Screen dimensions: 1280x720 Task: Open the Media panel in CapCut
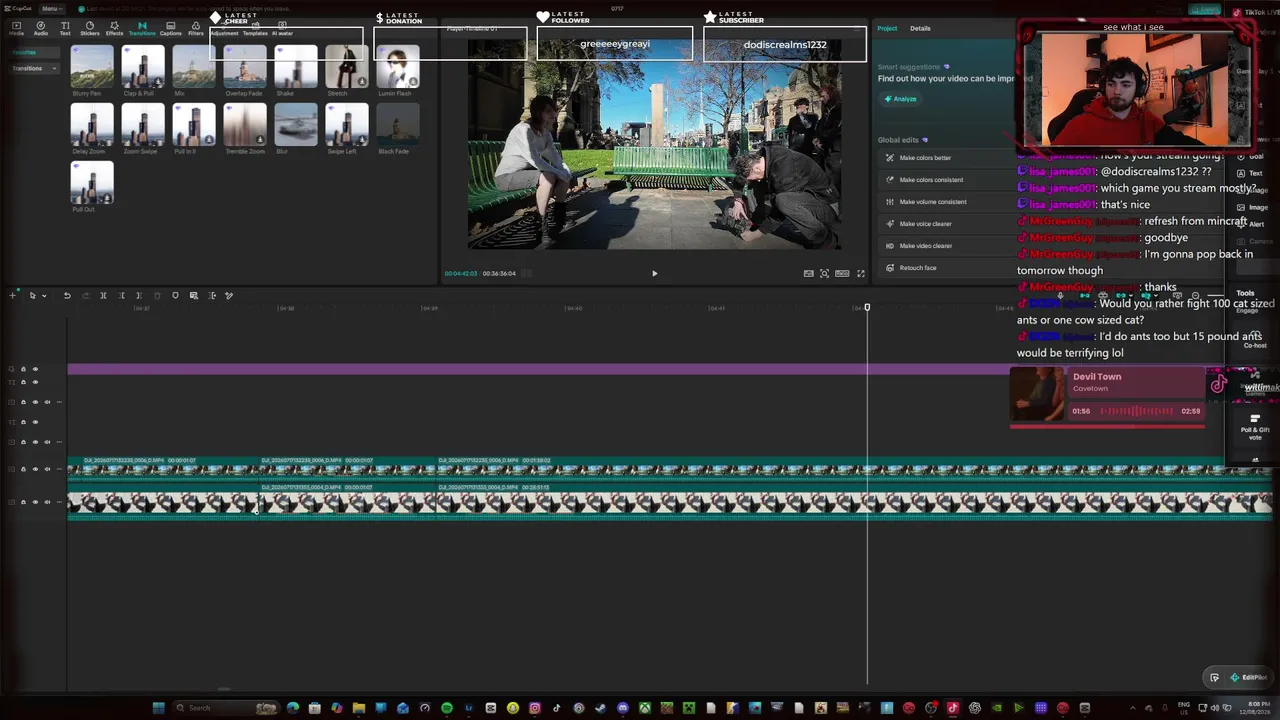pyautogui.click(x=16, y=28)
